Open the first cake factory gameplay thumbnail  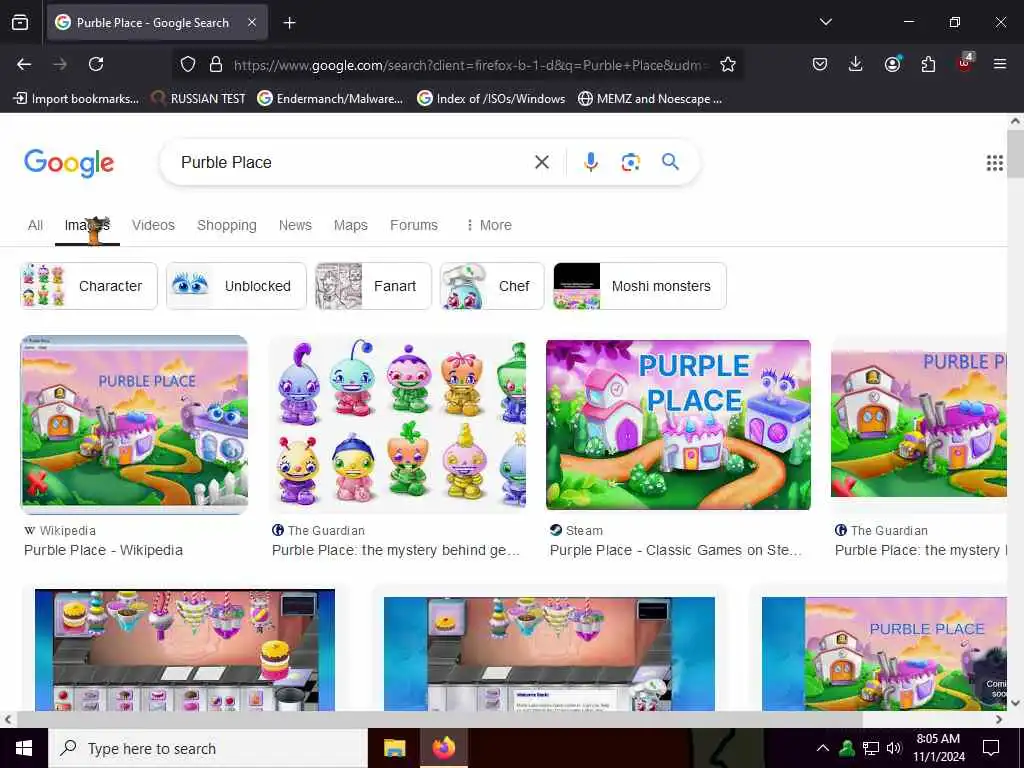pos(185,650)
